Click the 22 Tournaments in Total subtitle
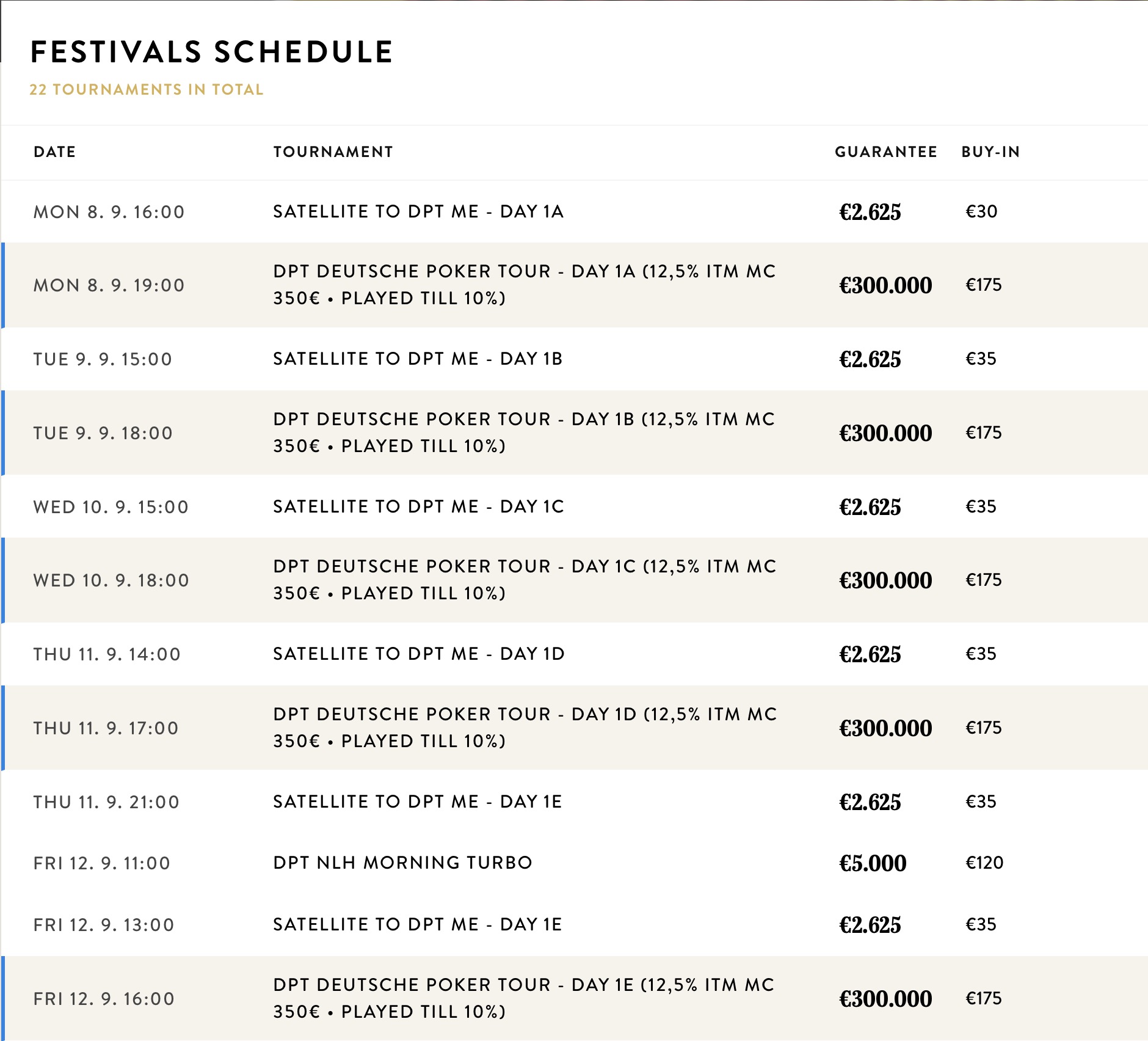1148x1041 pixels. tap(147, 89)
